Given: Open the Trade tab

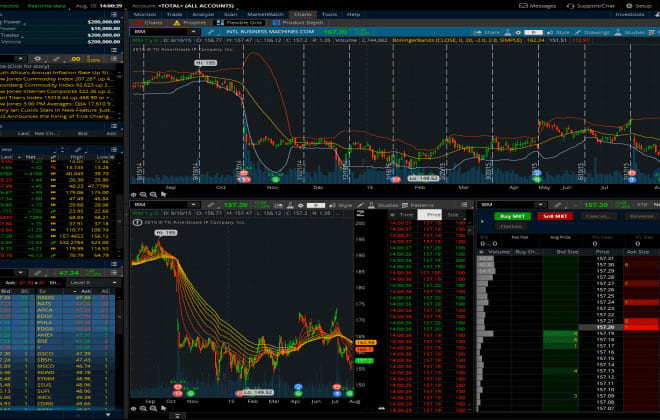Looking at the screenshot, I should [x=174, y=14].
